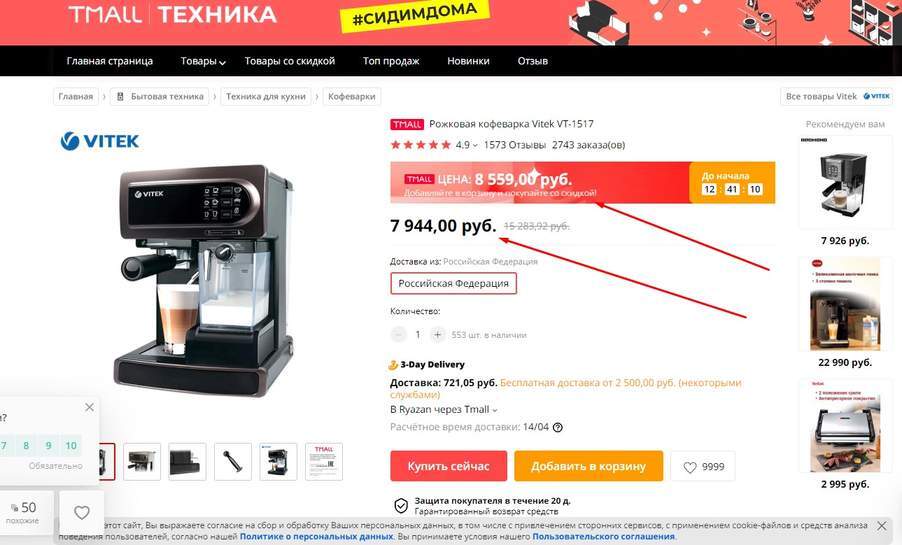Go to Товары со скидкой section
The height and width of the screenshot is (545, 902).
point(289,61)
